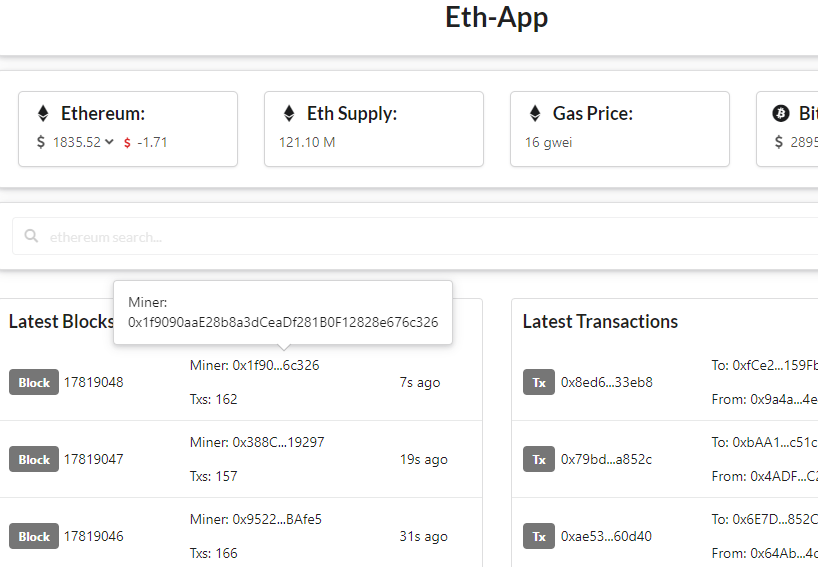Click the To address 0xfCe2...159F
Image resolution: width=818 pixels, height=567 pixels.
coord(775,365)
